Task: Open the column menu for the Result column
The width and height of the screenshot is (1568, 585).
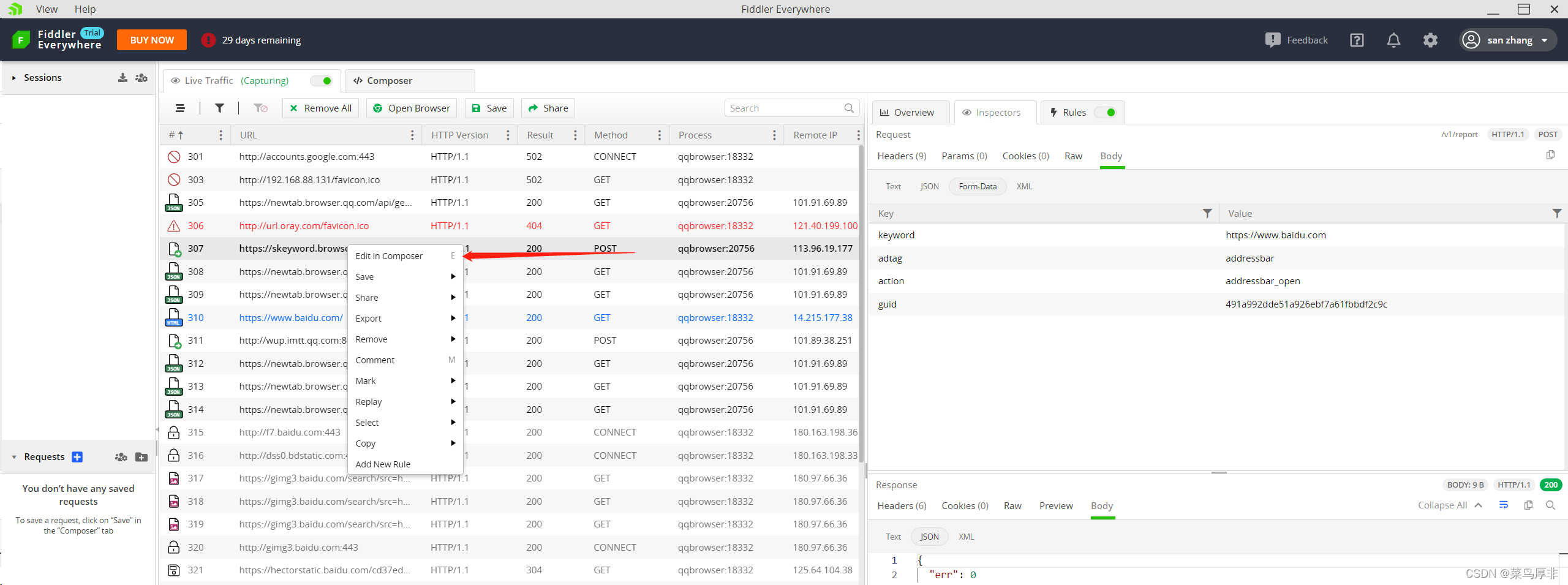Action: [575, 135]
